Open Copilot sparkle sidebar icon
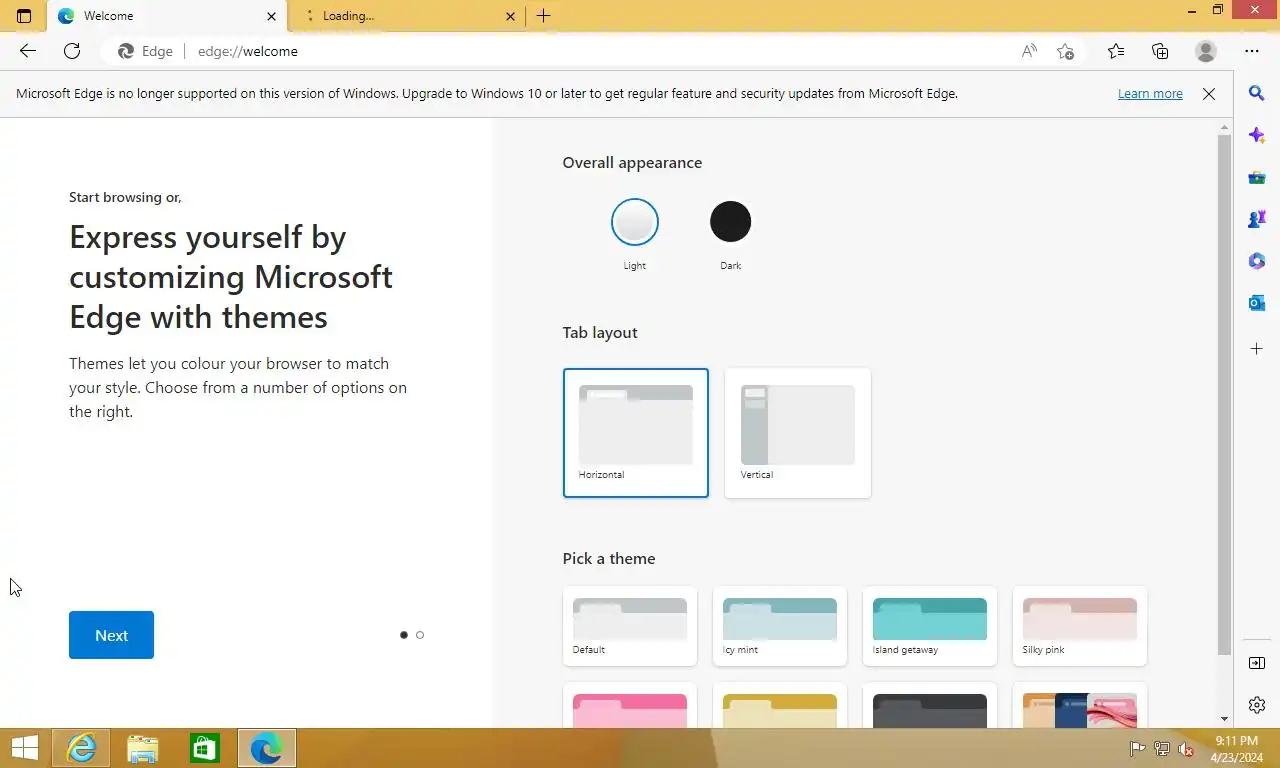 tap(1257, 135)
